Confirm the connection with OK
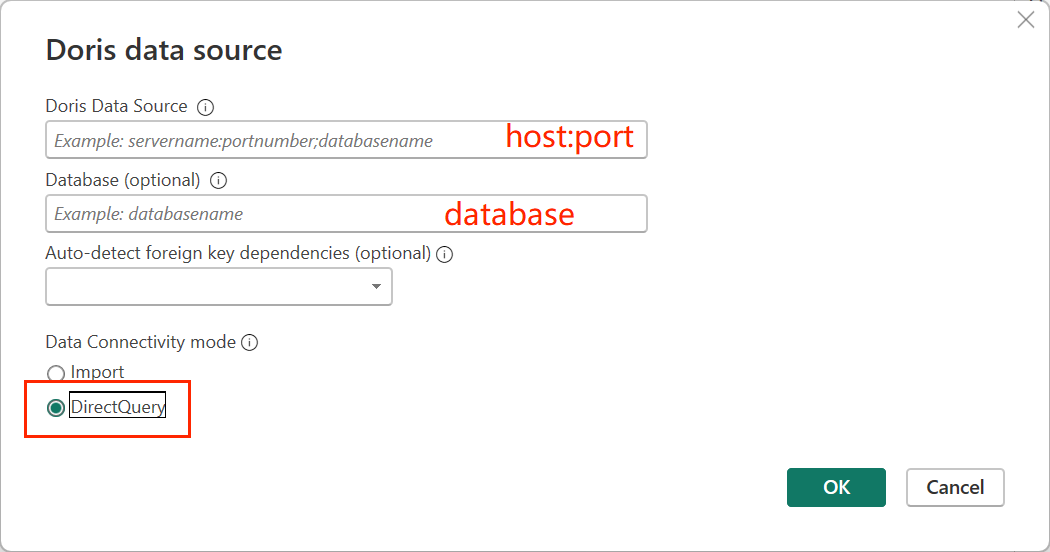Viewport: 1050px width, 552px height. 836,487
